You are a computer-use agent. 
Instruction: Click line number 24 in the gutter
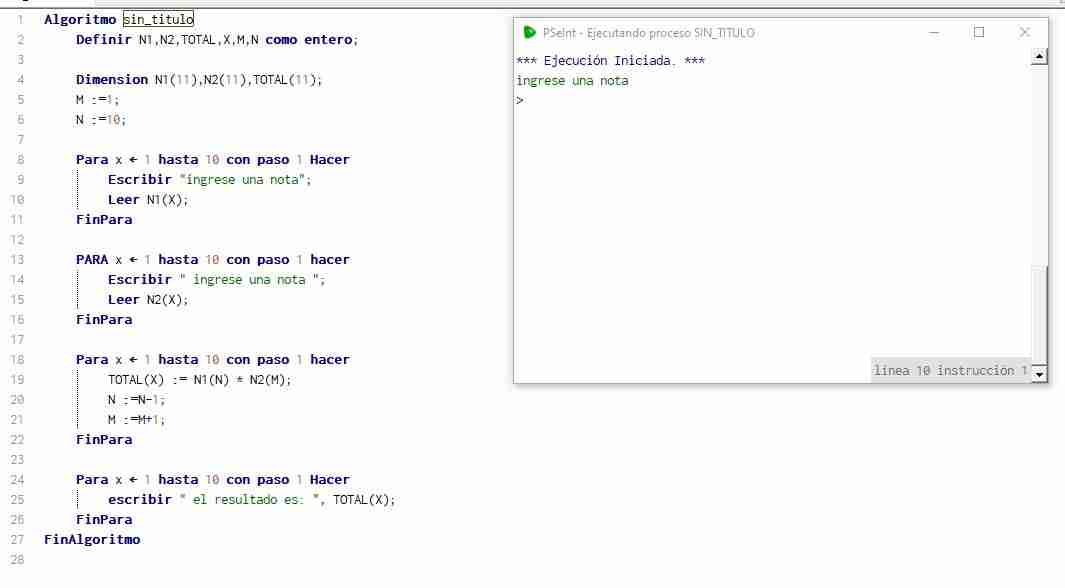click(17, 480)
